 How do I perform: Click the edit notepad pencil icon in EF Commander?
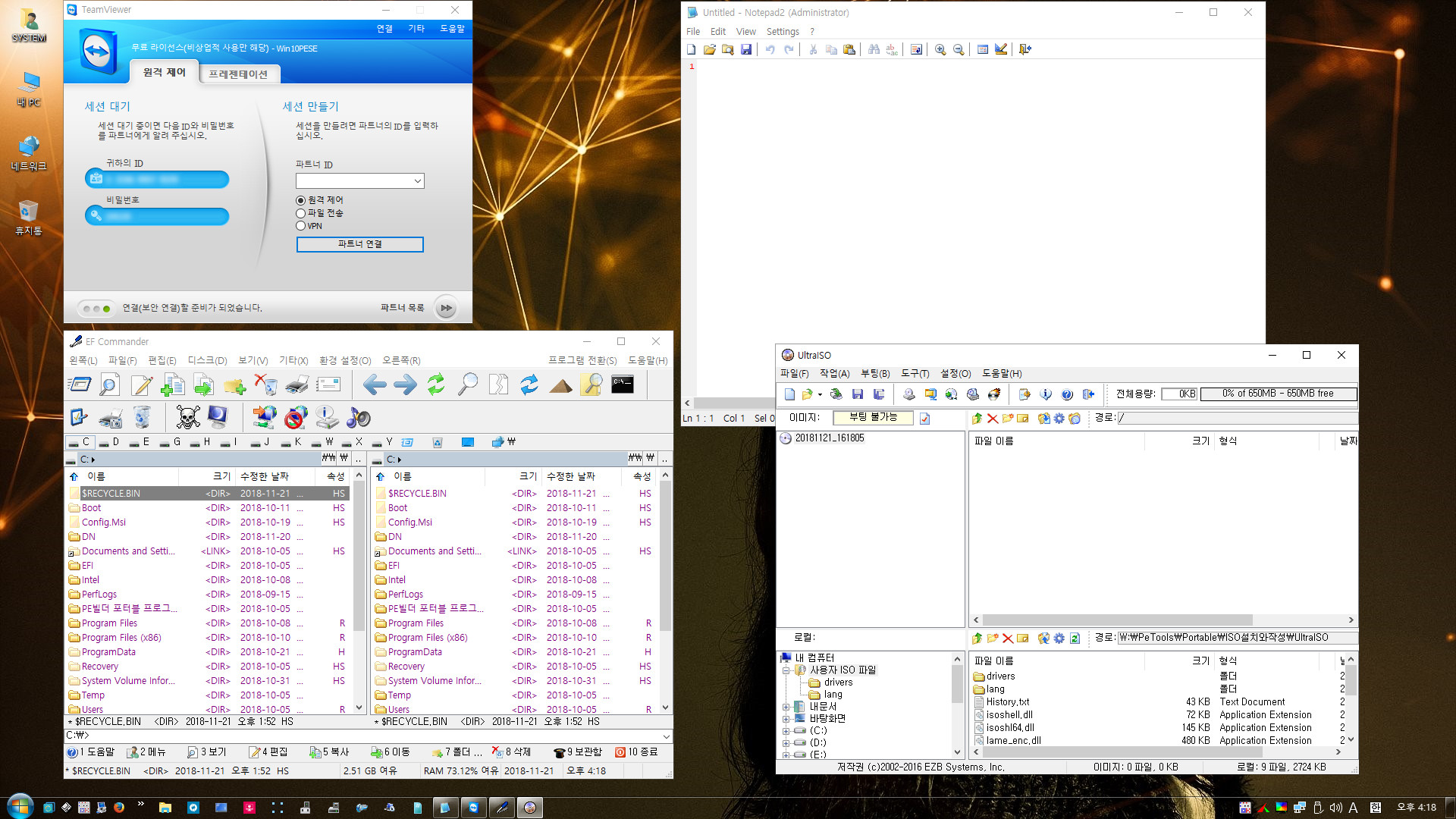tap(141, 385)
